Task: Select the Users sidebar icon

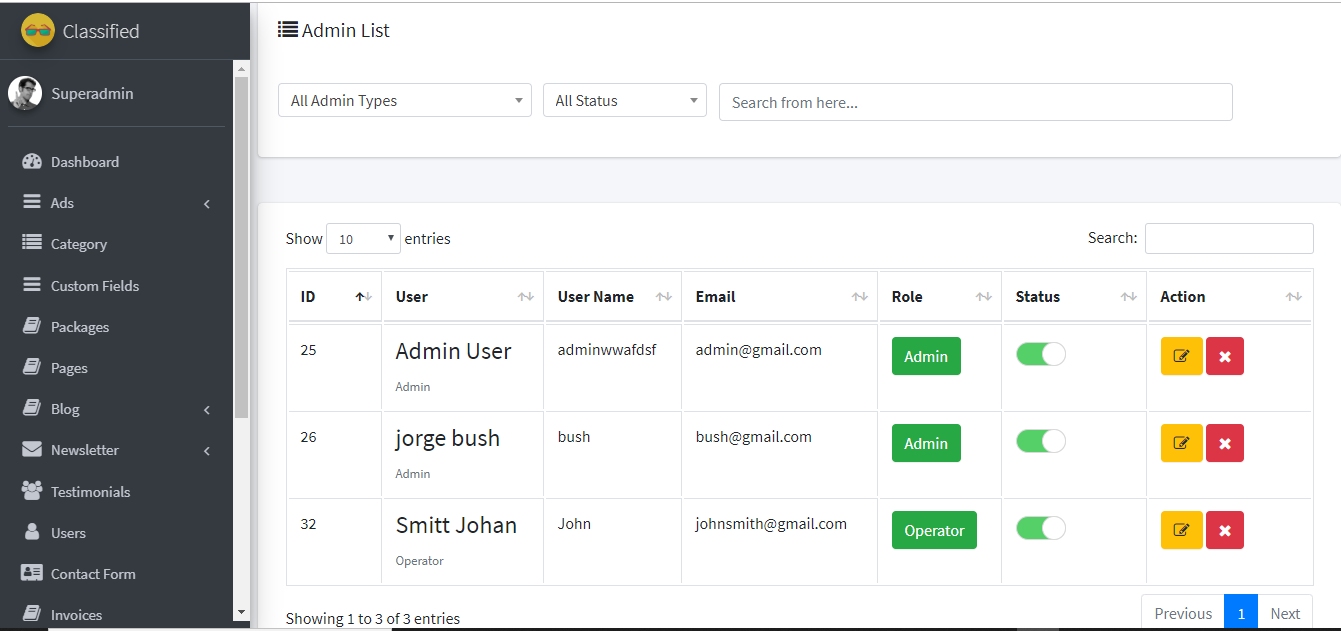Action: (x=33, y=532)
